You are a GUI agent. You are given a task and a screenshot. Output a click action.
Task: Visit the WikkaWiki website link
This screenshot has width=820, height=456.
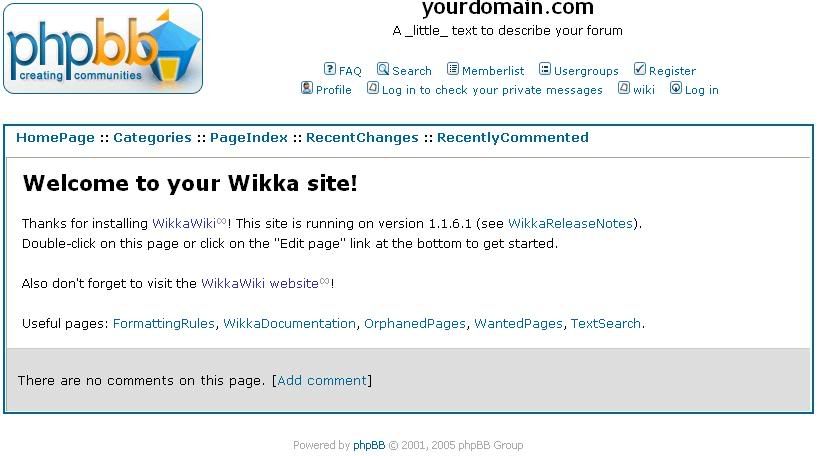pyautogui.click(x=260, y=284)
